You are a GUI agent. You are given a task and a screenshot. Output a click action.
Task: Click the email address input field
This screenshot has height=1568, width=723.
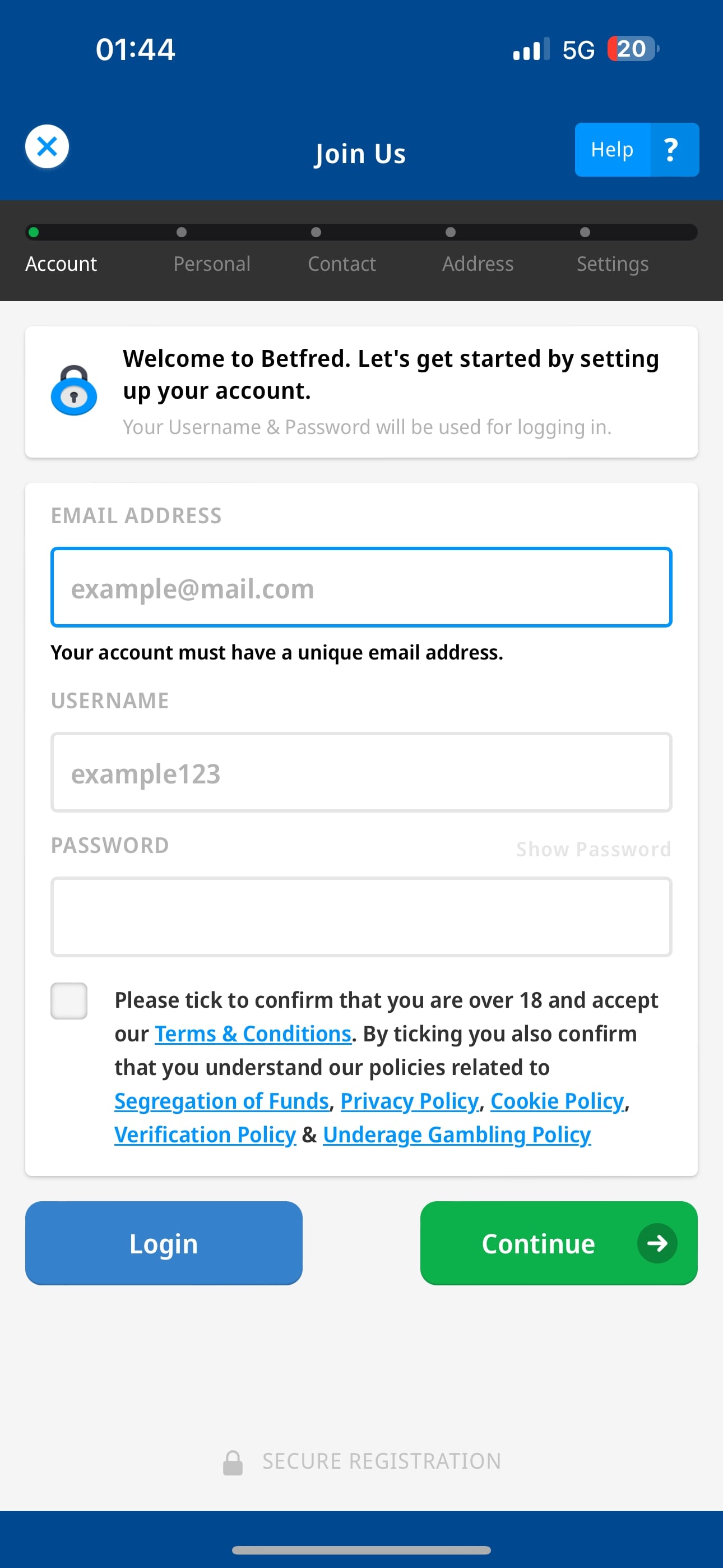361,587
